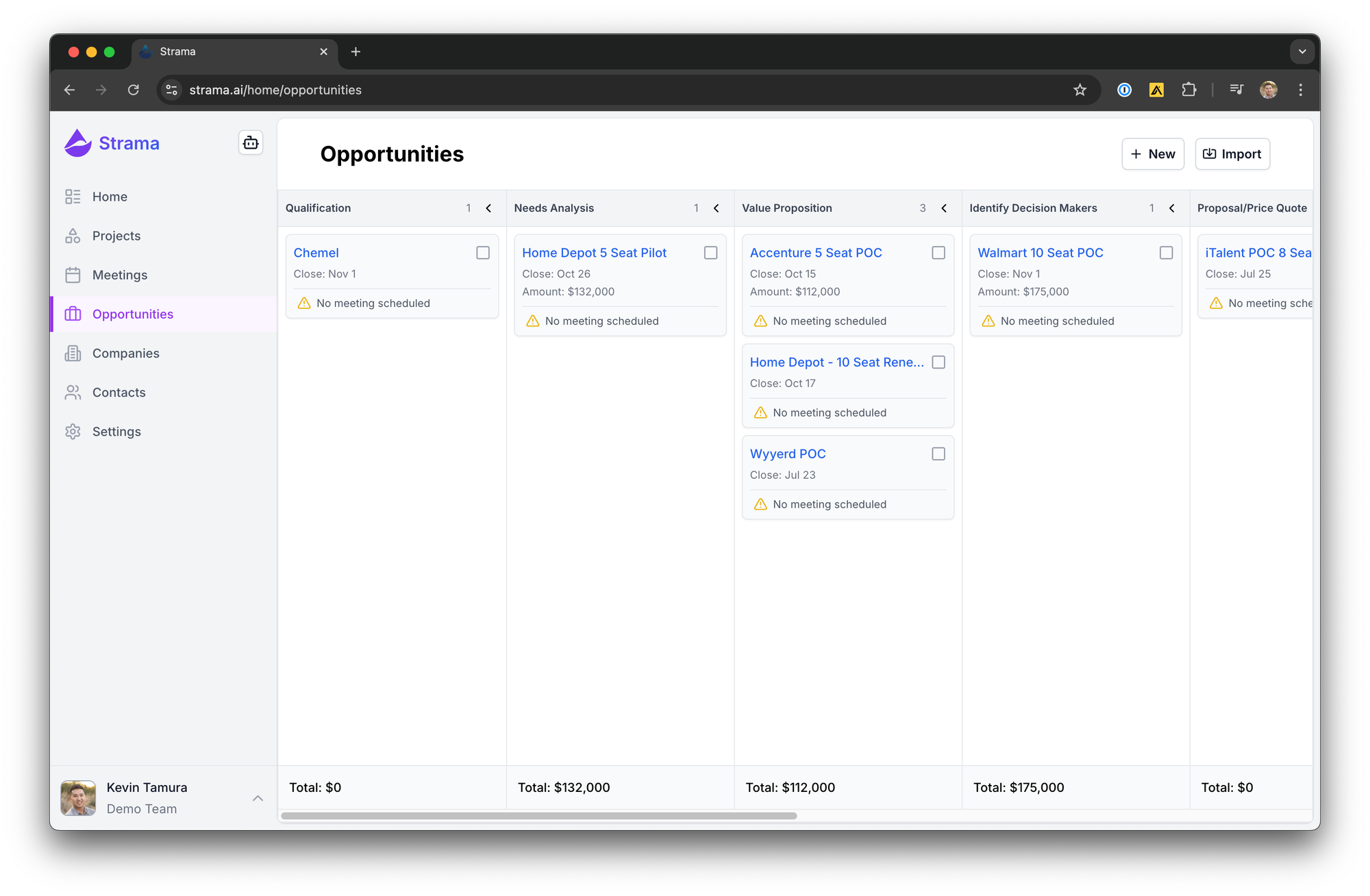Viewport: 1370px width, 896px height.
Task: Collapse the Qualification column
Action: coord(488,208)
